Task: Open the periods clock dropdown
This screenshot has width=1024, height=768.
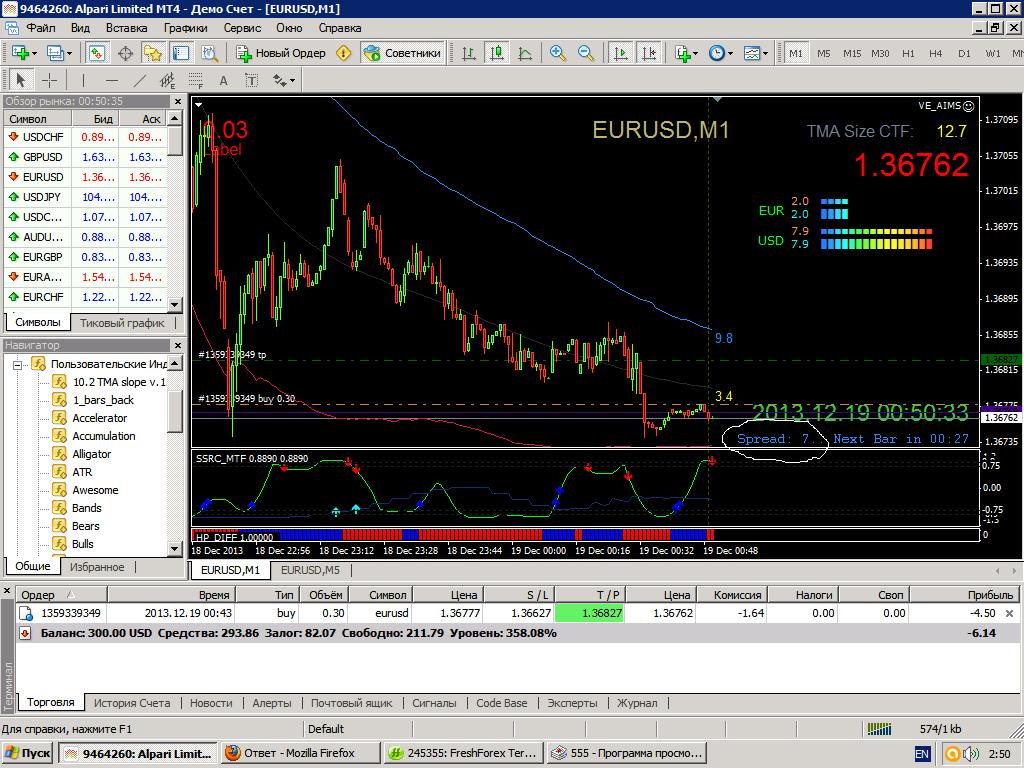Action: pyautogui.click(x=721, y=53)
